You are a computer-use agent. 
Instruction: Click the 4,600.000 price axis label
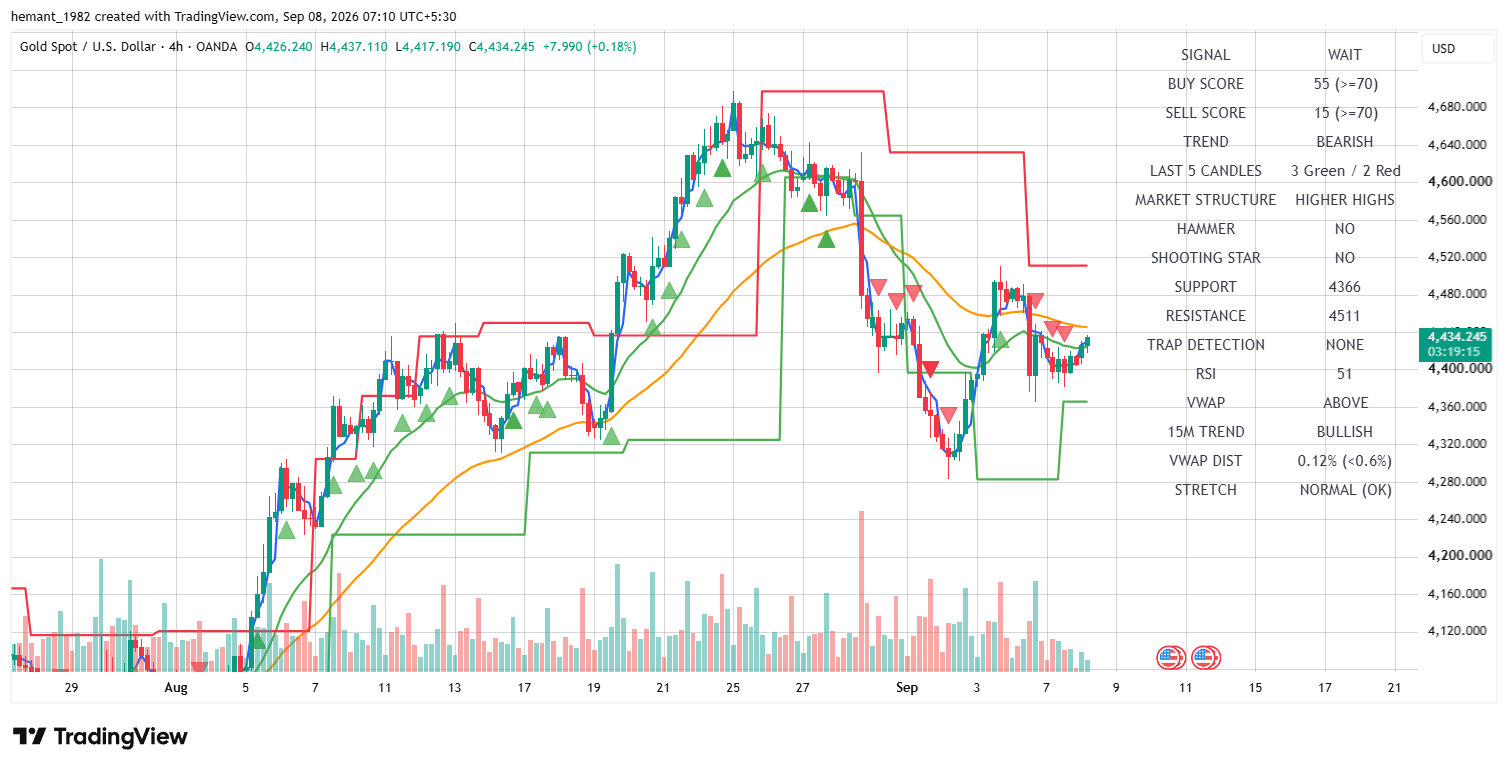click(1459, 182)
